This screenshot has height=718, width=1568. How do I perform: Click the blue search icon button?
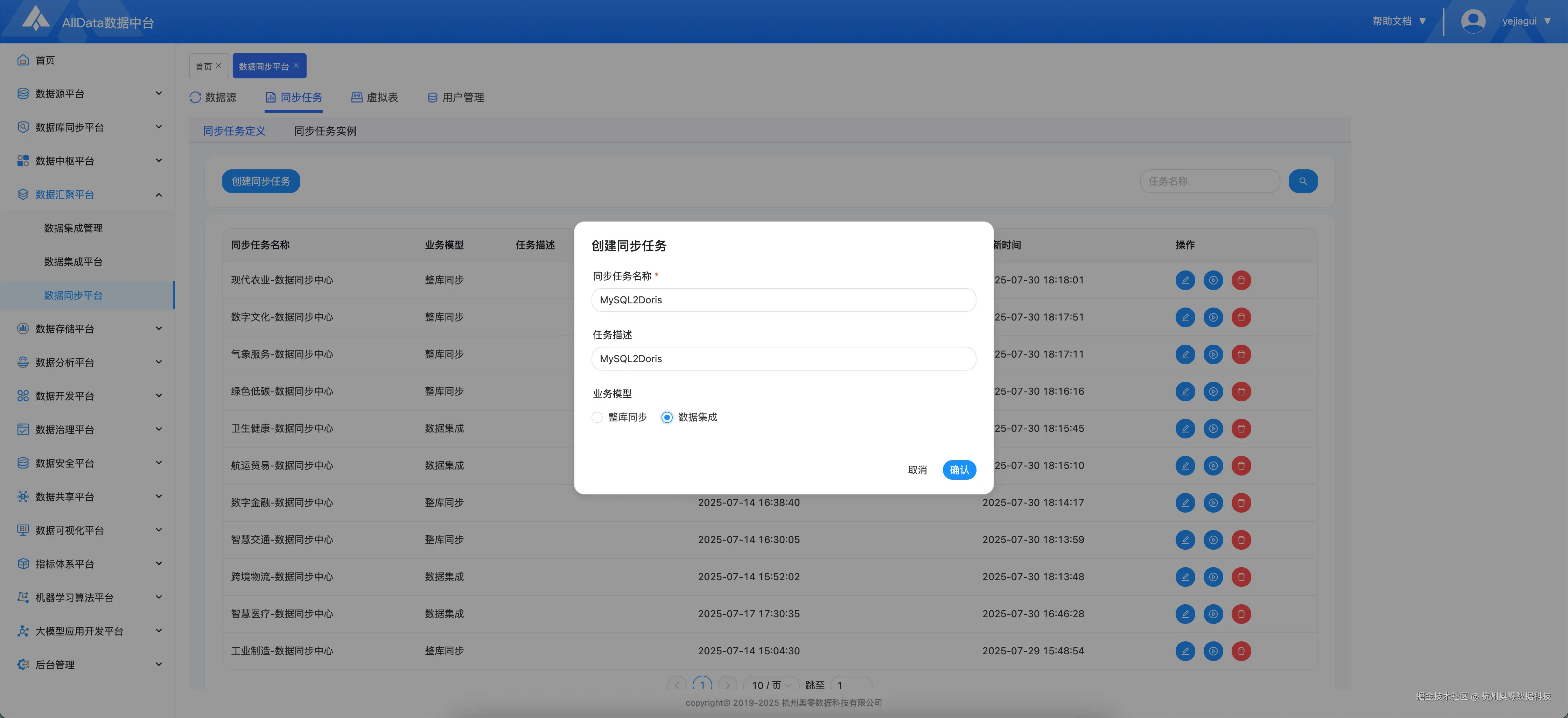1303,181
